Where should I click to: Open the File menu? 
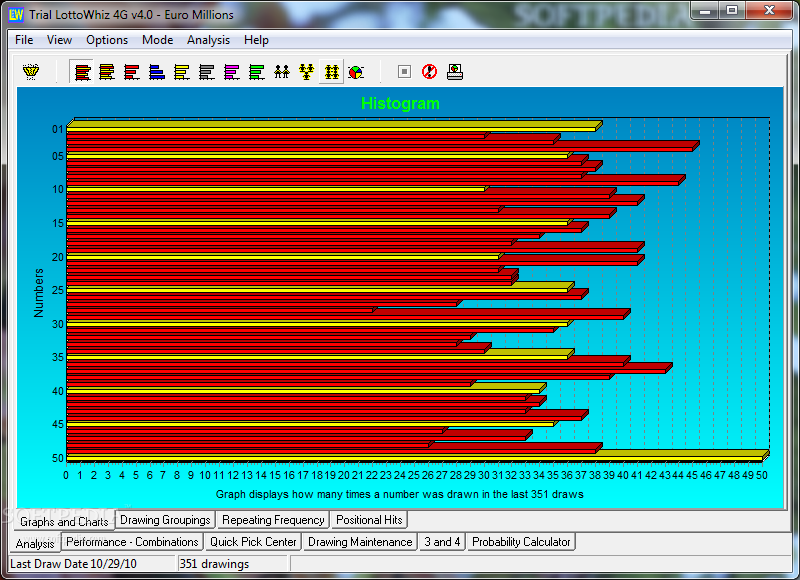coord(24,40)
